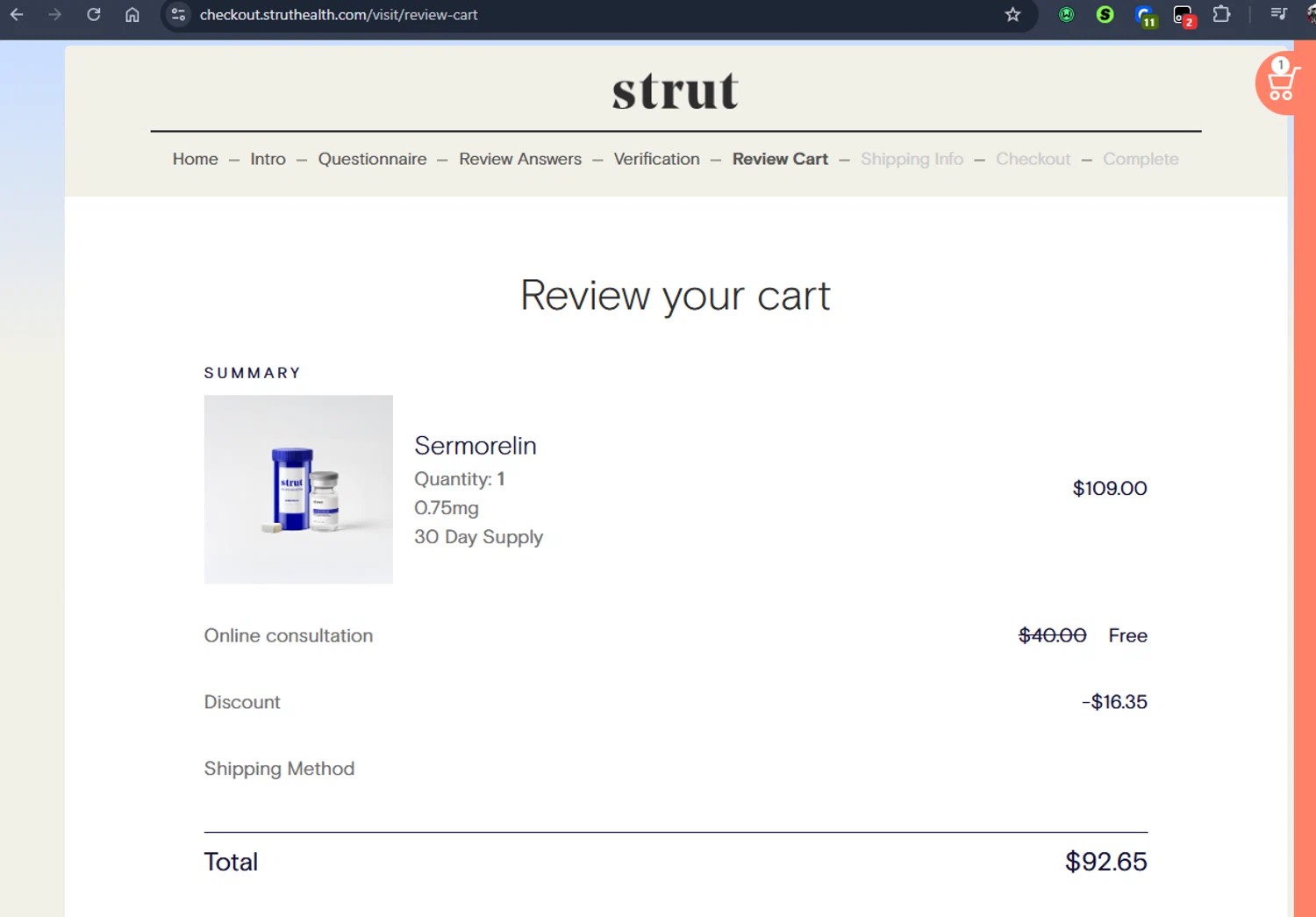Open the green S extension icon
The width and height of the screenshot is (1316, 917).
click(1105, 15)
